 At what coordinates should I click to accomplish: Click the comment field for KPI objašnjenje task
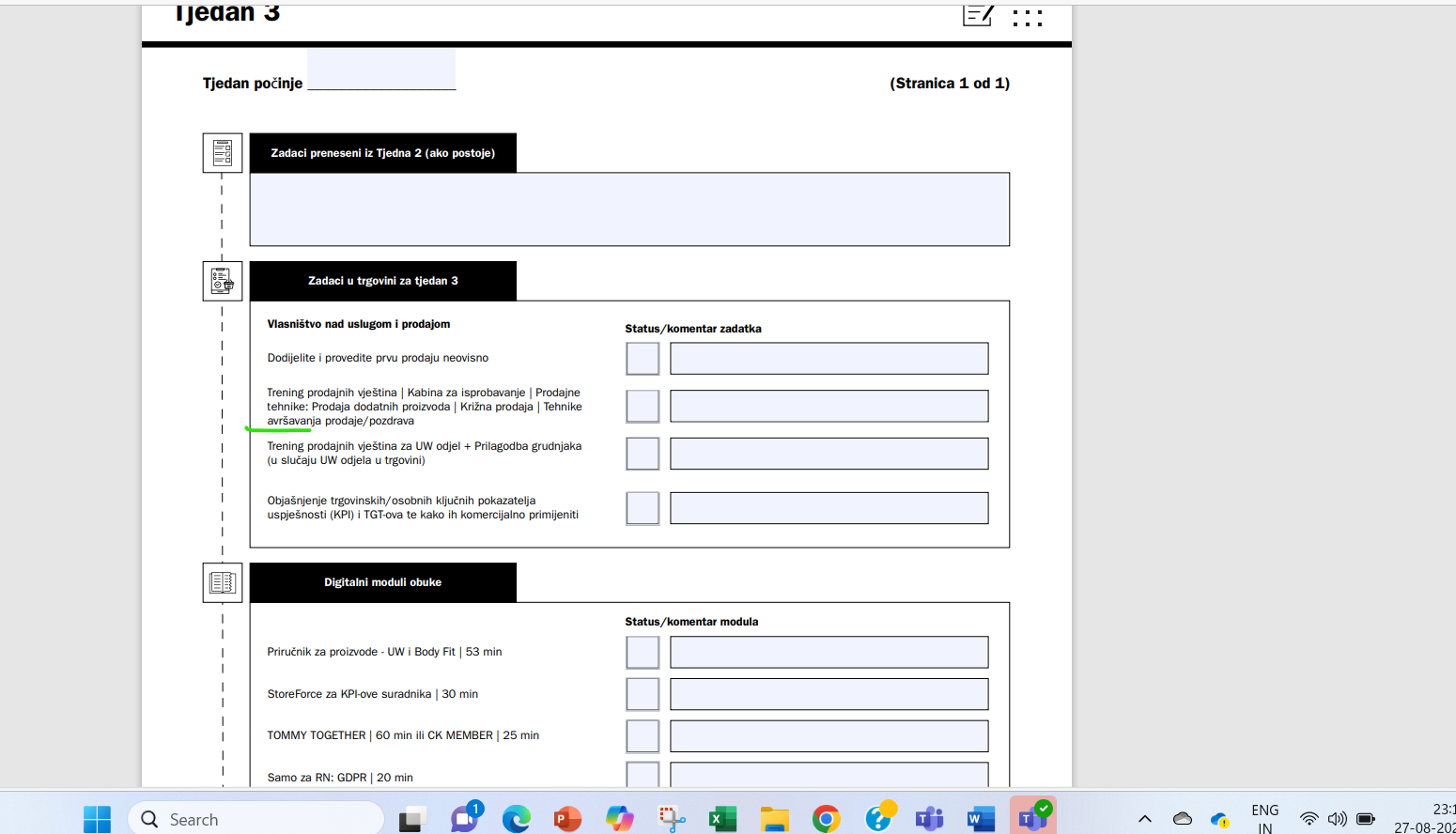(x=829, y=508)
